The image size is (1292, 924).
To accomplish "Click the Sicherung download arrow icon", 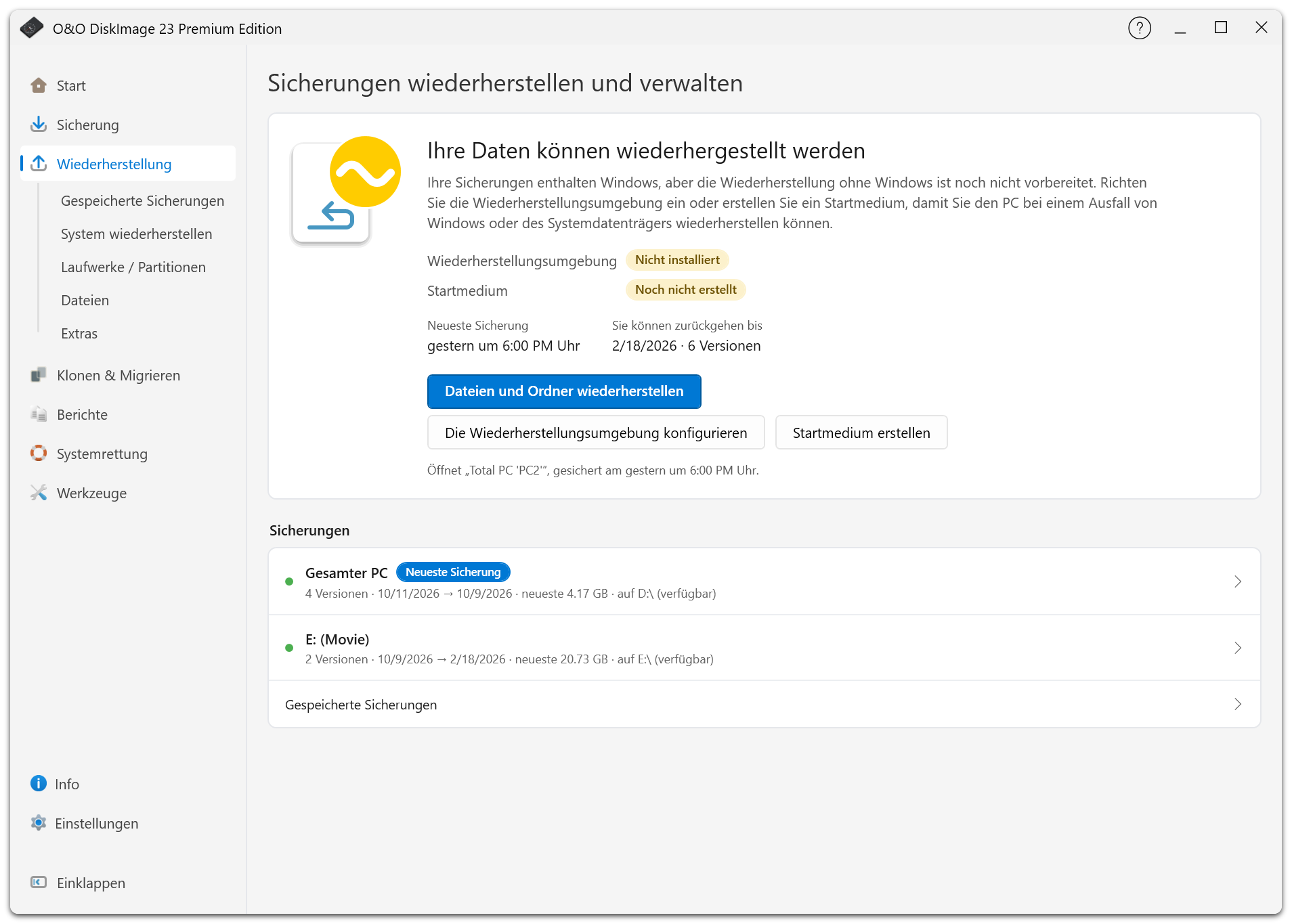I will [39, 125].
